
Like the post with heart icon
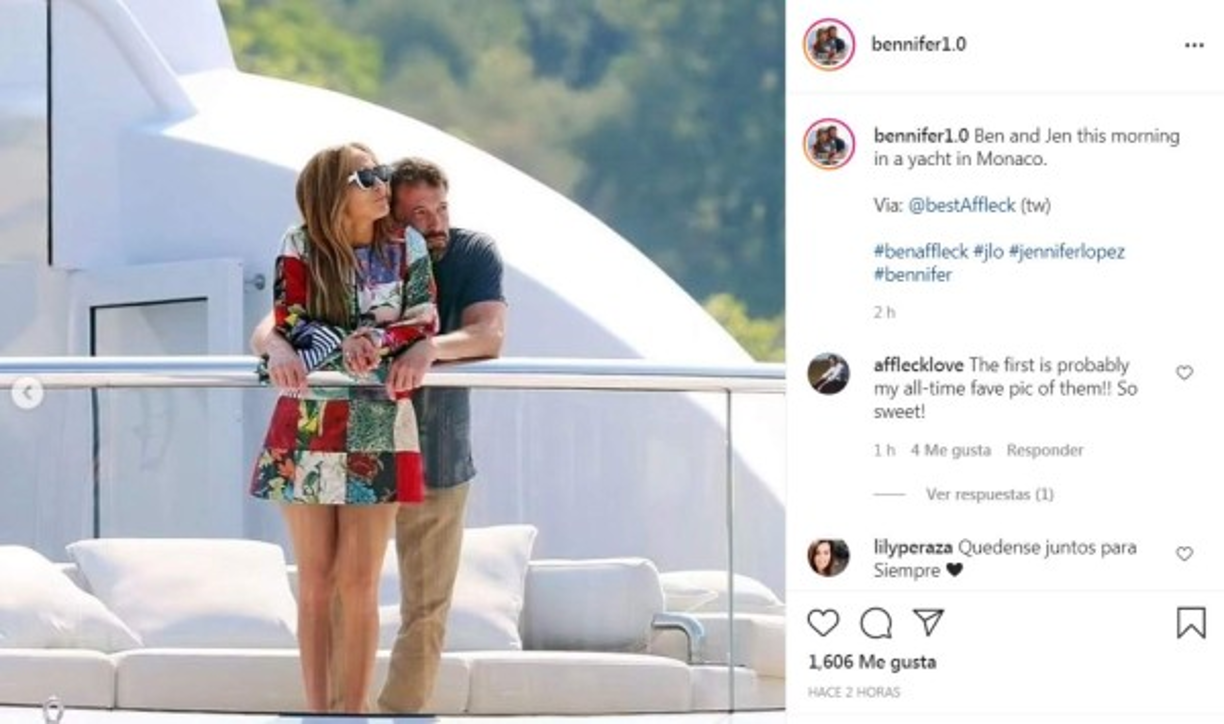point(823,623)
